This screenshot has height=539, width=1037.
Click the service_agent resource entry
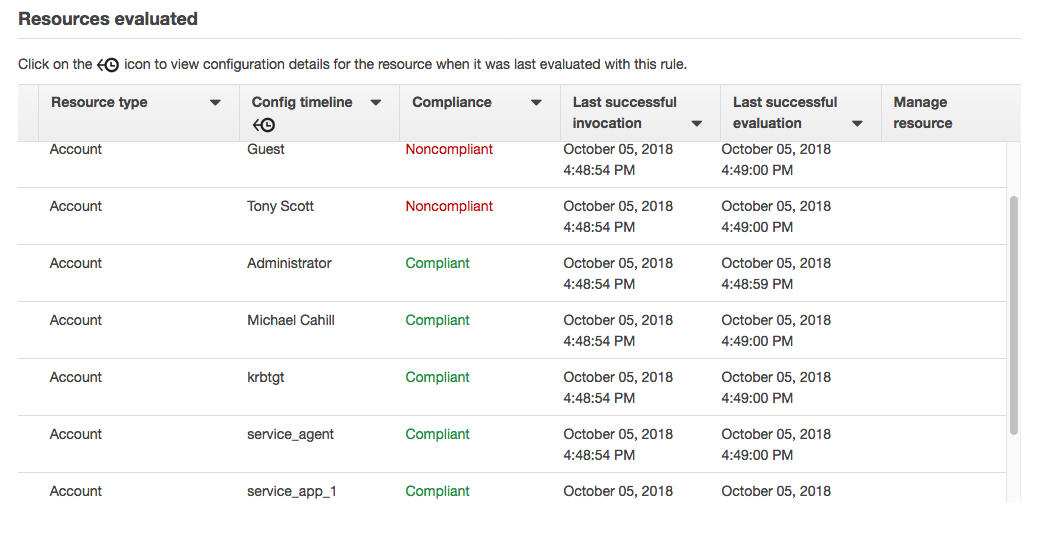290,435
